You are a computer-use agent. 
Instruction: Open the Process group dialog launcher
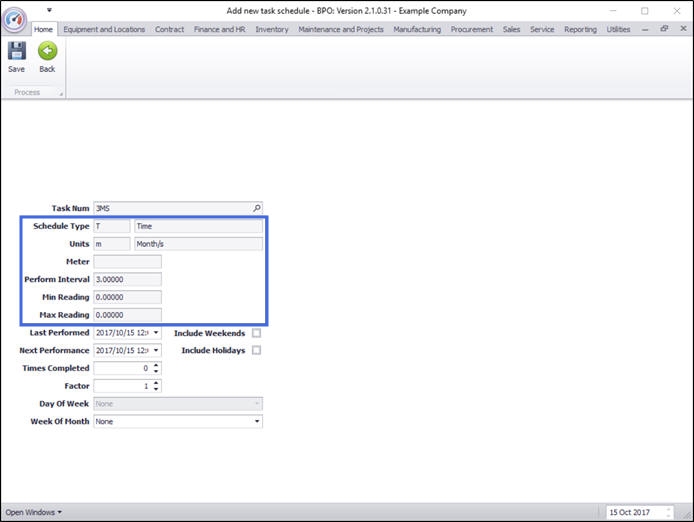pos(61,93)
